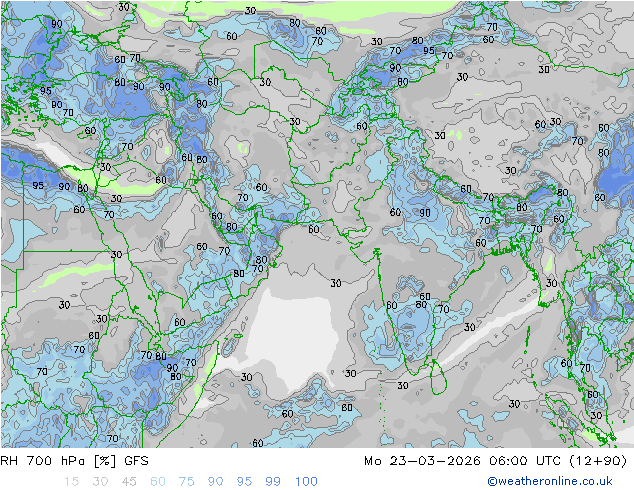Click the legend value 90 in the color scale
Screen dimensions: 634x490
coord(215,482)
